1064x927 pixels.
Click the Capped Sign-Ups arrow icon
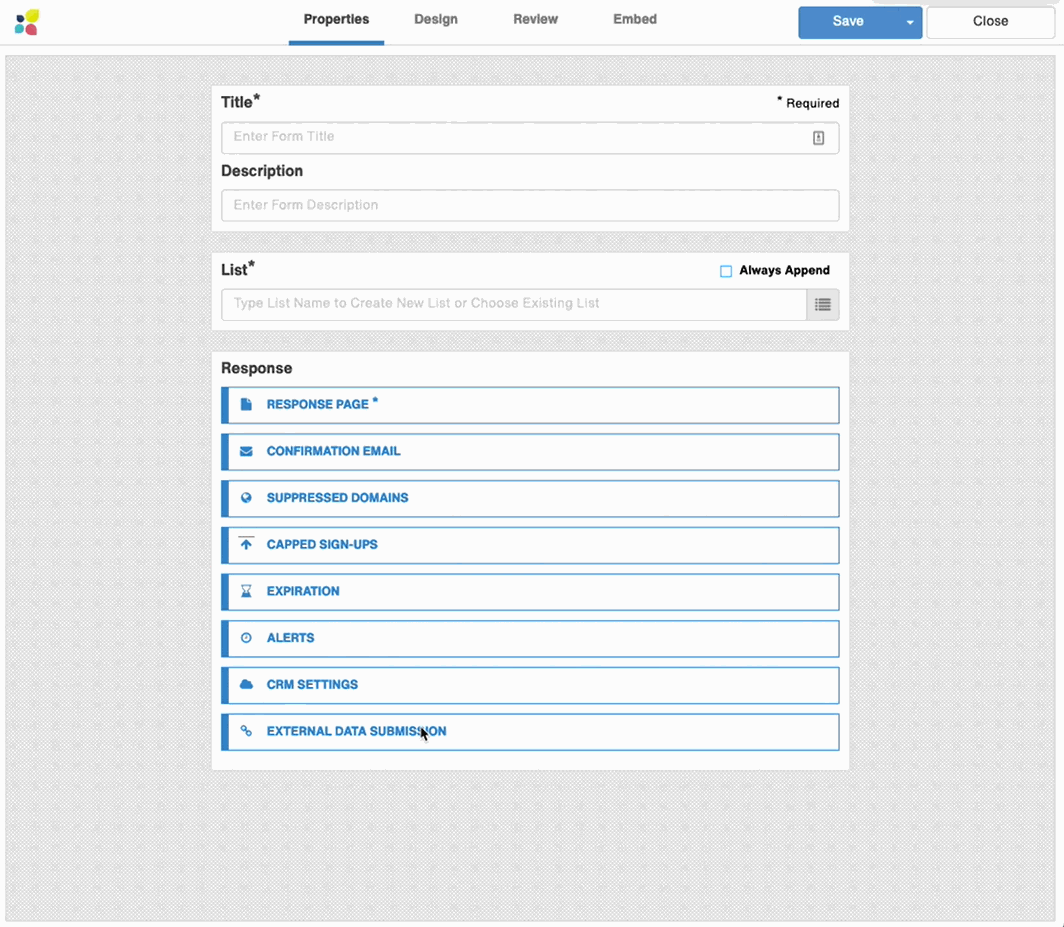click(246, 544)
